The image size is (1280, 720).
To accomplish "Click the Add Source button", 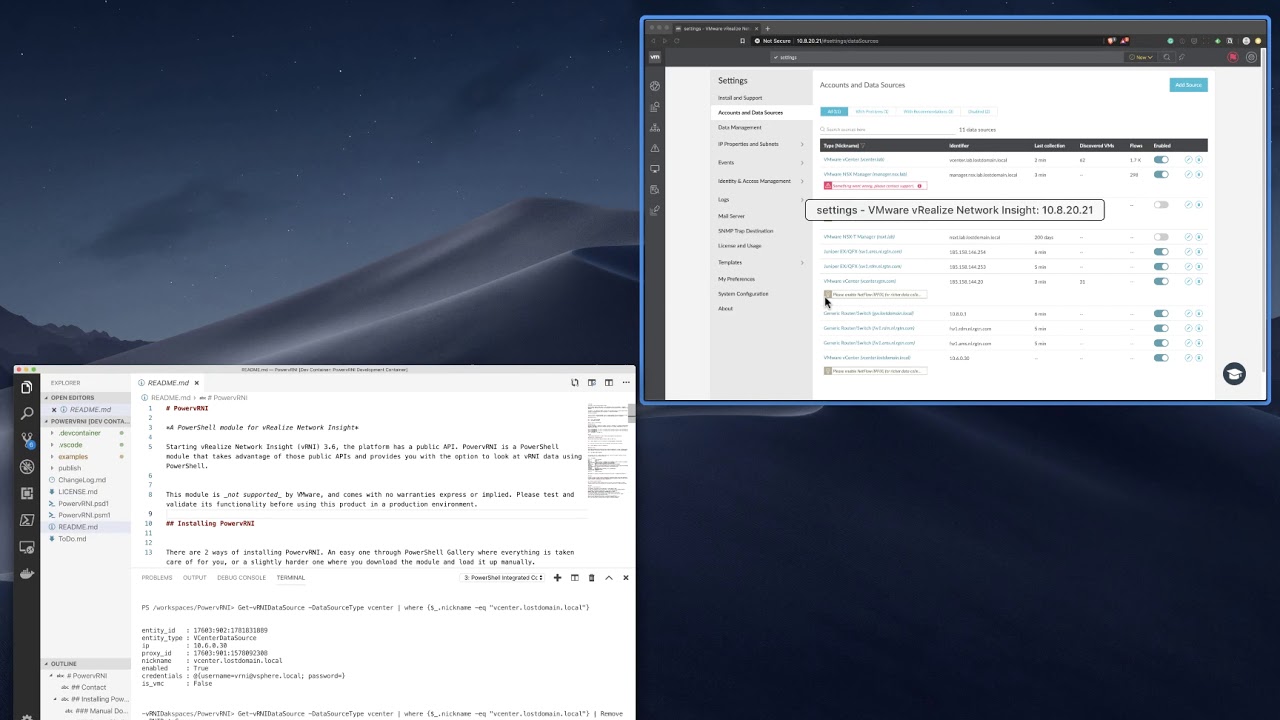I will click(x=1188, y=85).
